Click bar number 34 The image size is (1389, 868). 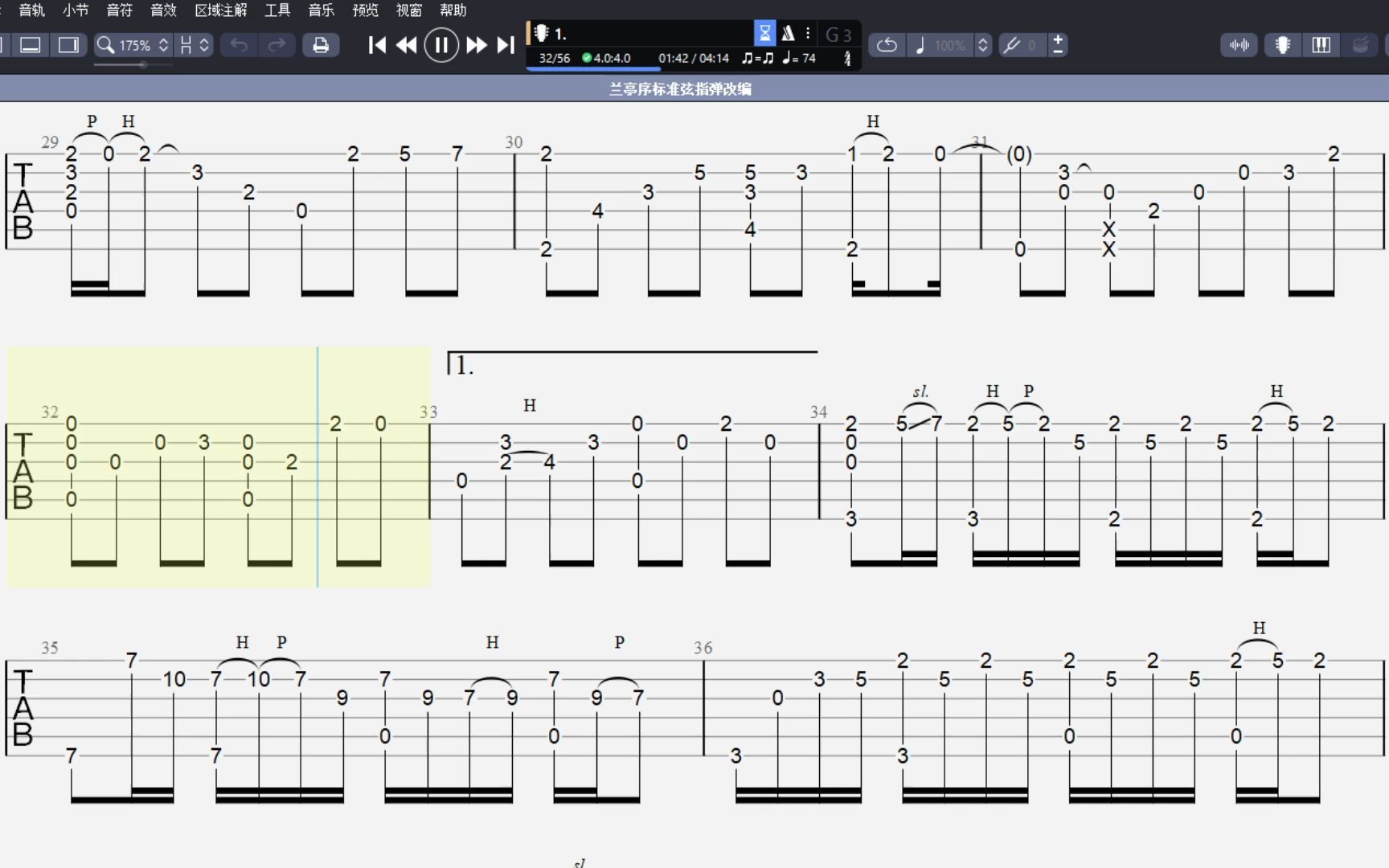coord(818,412)
